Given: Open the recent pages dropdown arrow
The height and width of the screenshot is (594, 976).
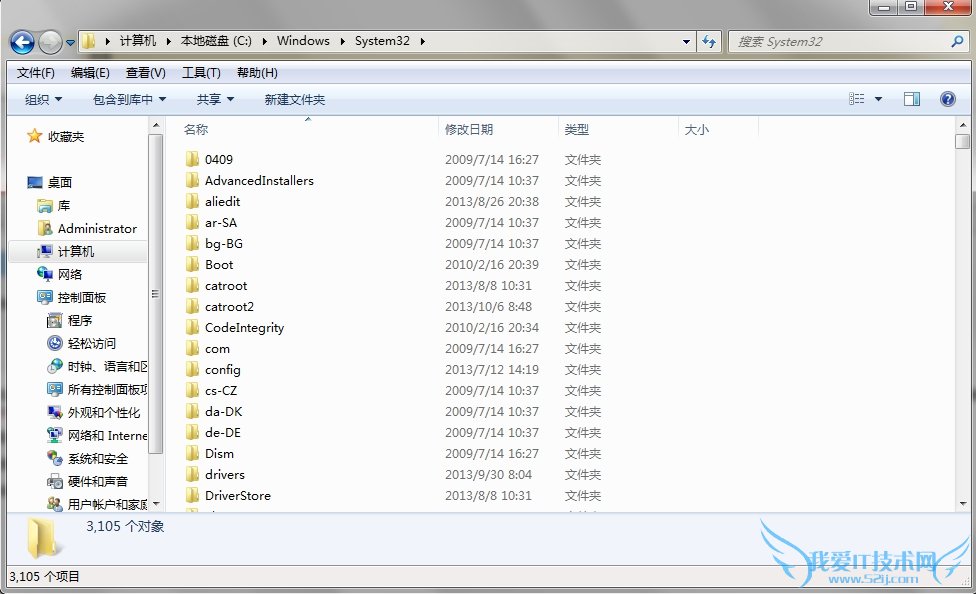Looking at the screenshot, I should (70, 43).
